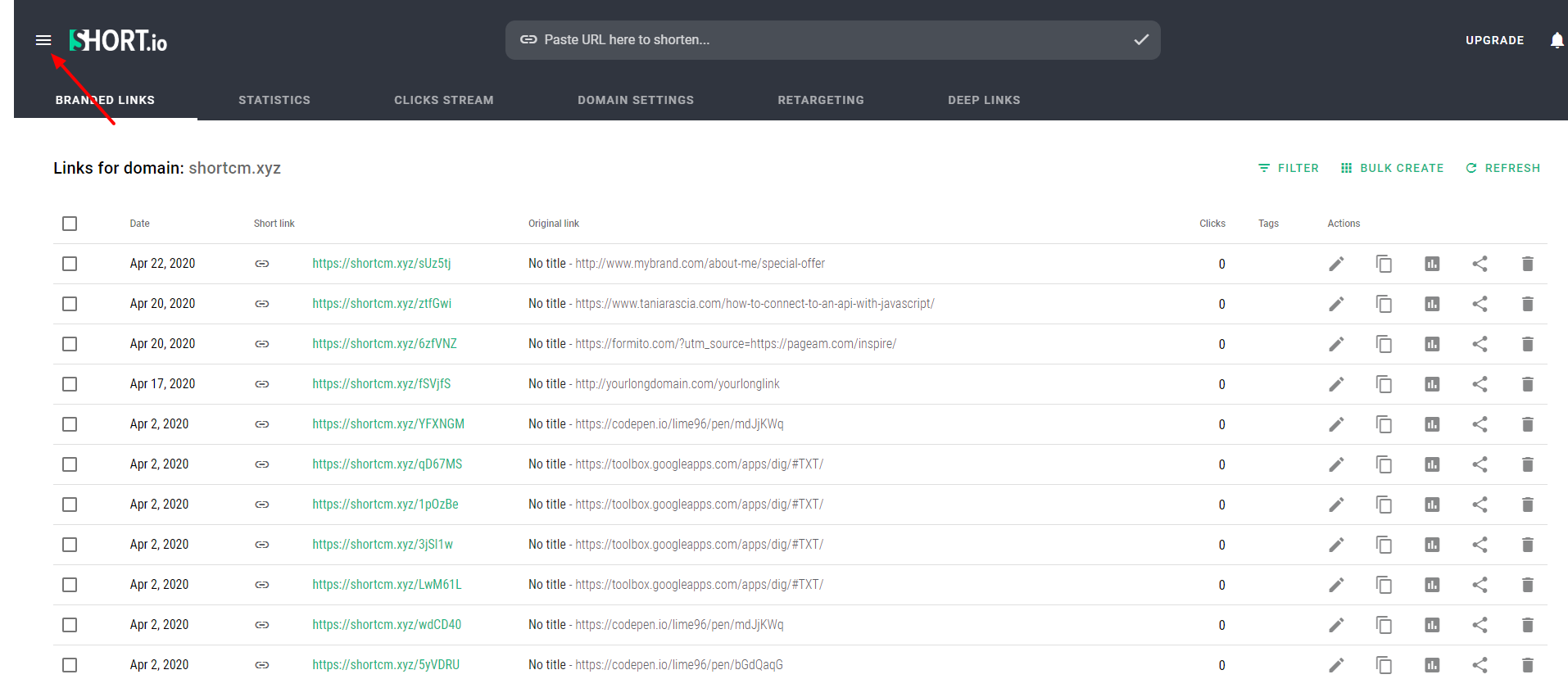This screenshot has height=679, width=1568.
Task: Delete the qD67MS link row
Action: 1527,464
